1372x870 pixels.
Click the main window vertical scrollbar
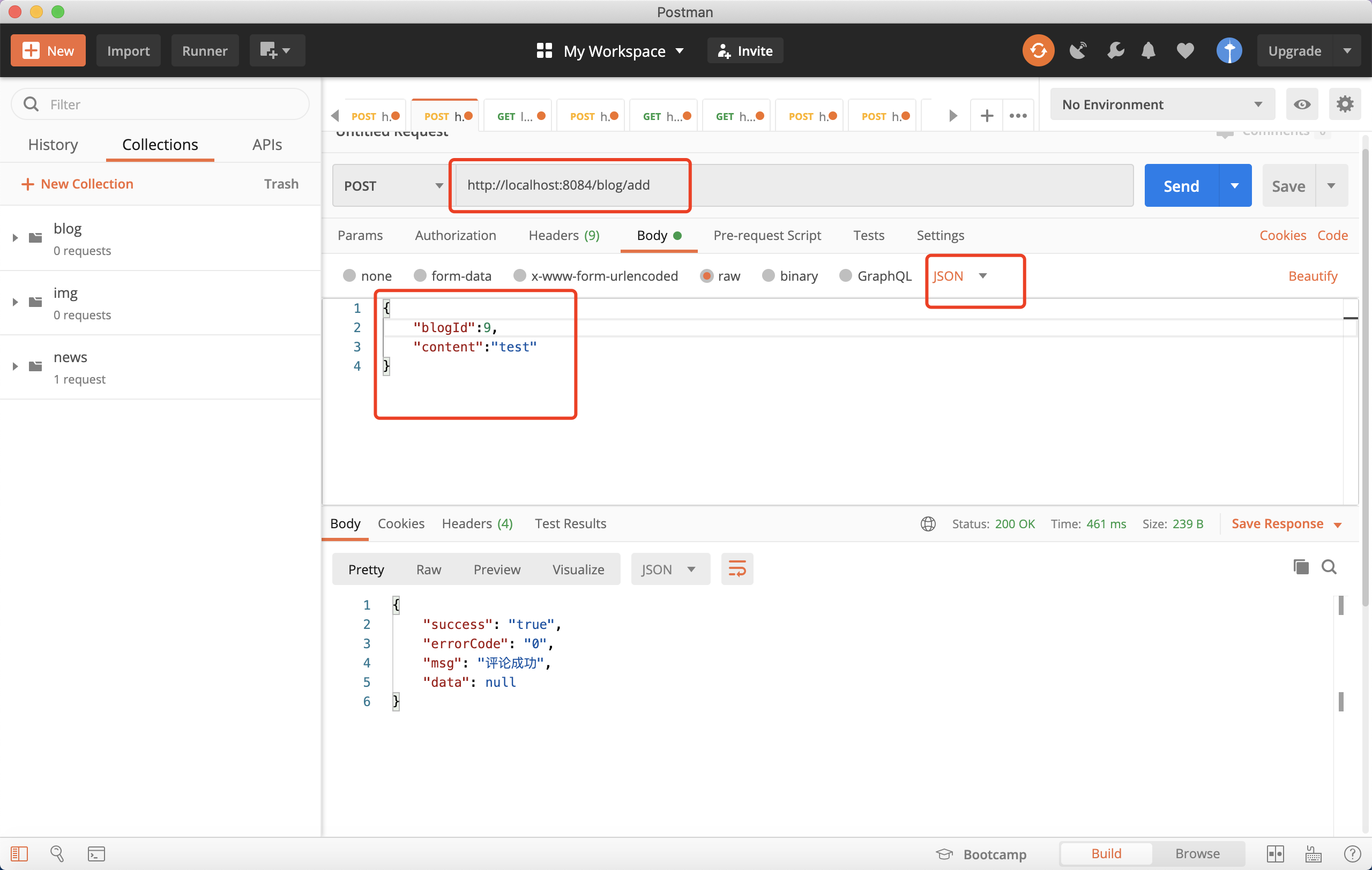1366,376
